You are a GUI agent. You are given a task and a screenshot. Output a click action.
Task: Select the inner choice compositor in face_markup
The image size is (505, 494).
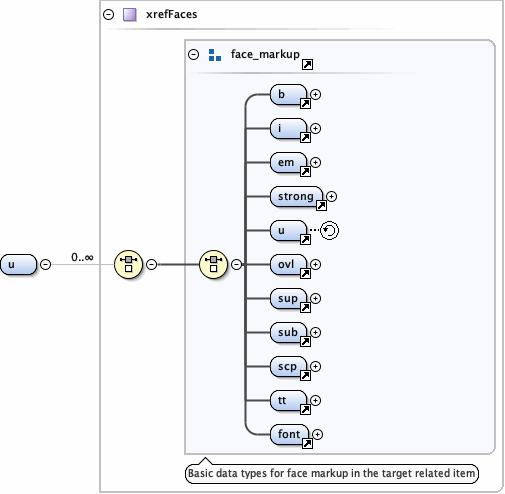(213, 264)
